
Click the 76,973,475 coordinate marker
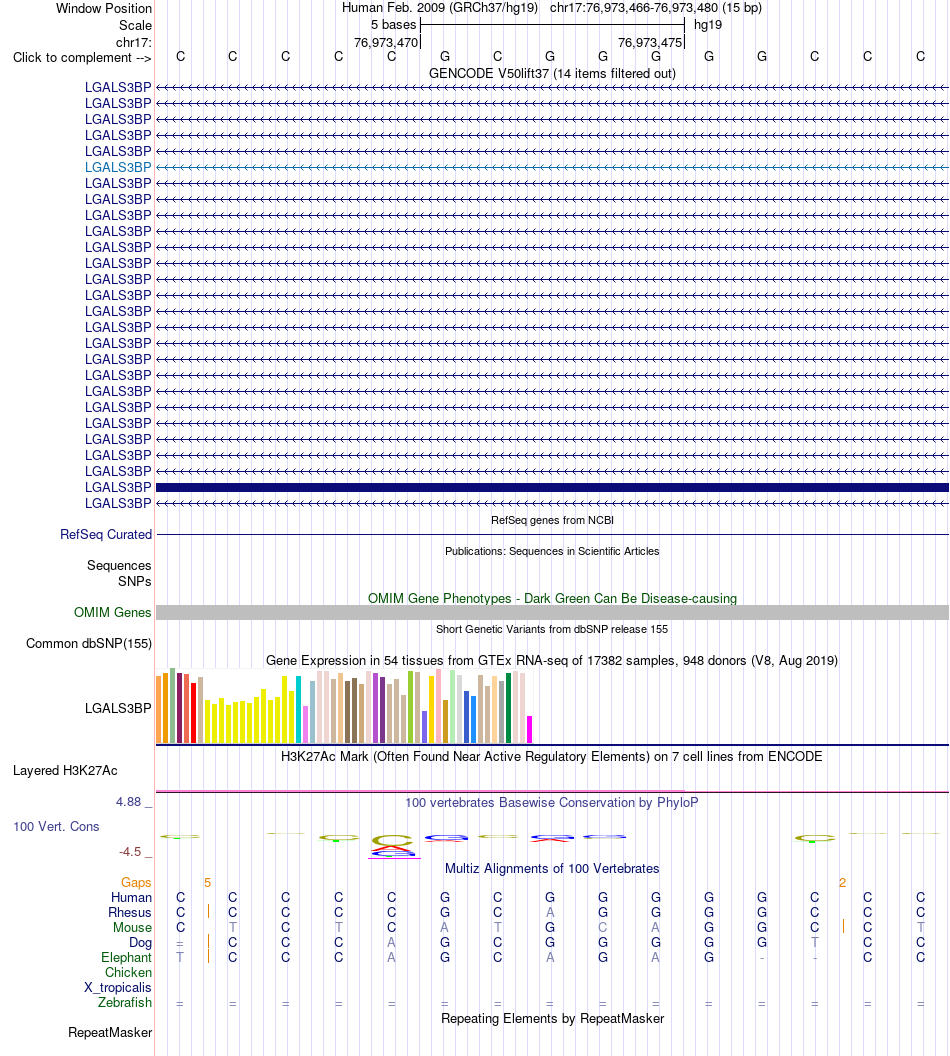650,42
